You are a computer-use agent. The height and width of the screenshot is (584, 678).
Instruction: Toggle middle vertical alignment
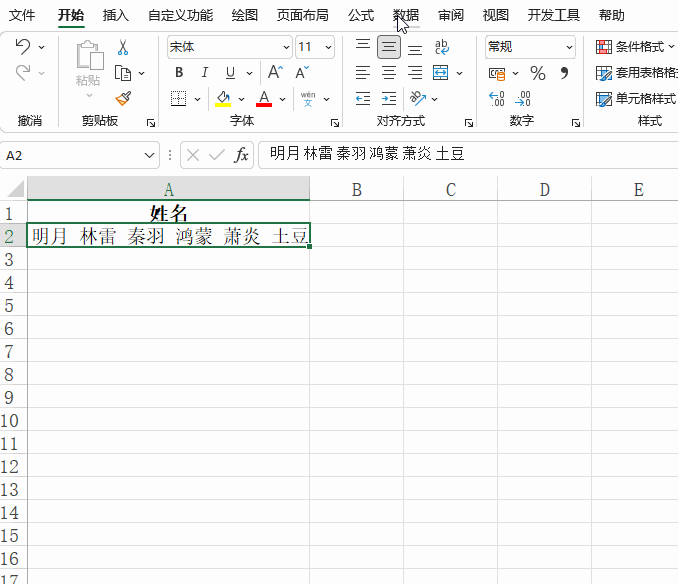389,47
